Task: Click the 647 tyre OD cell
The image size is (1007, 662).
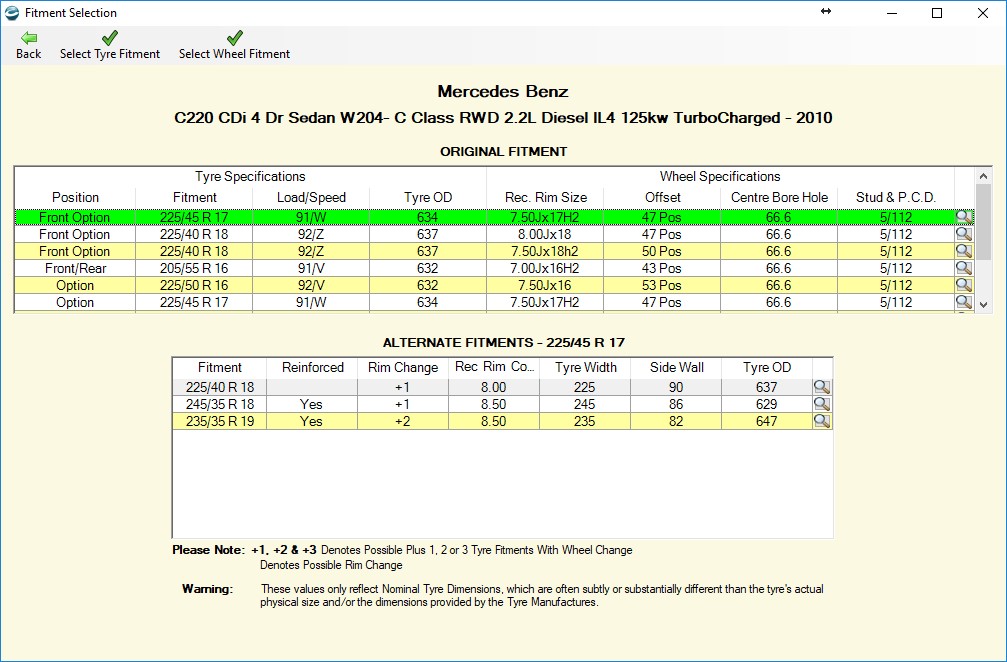Action: pyautogui.click(x=767, y=421)
